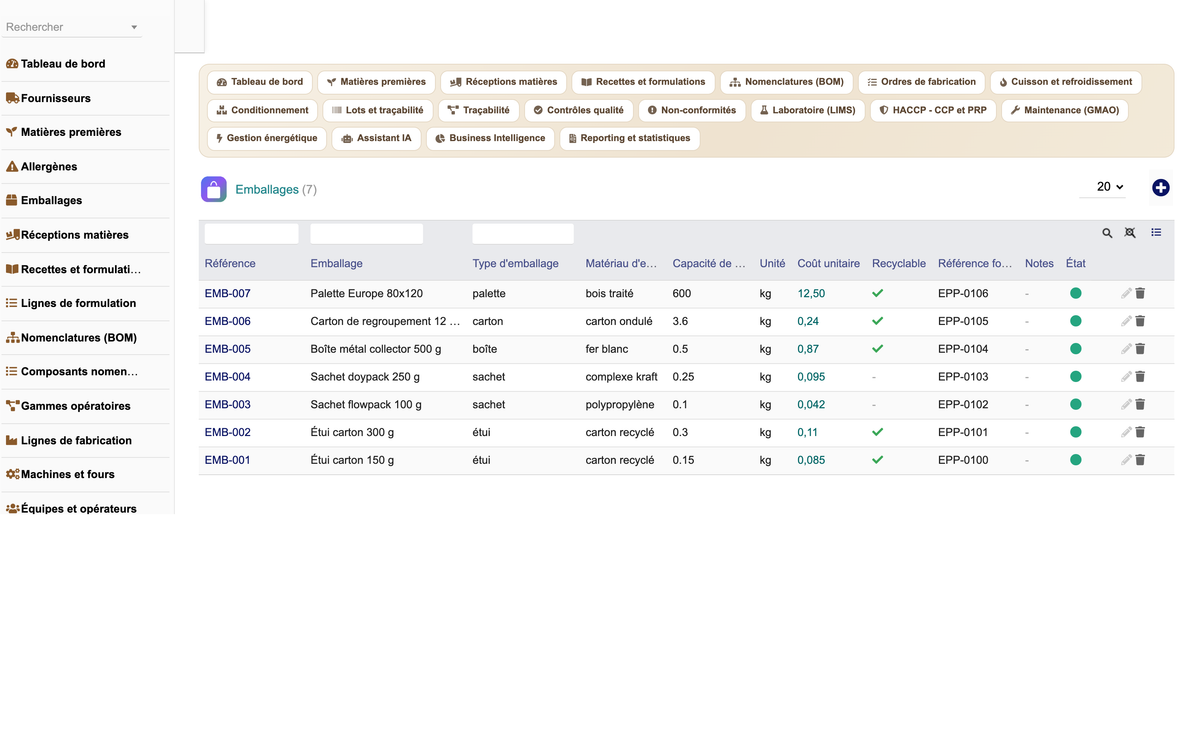The image size is (1200, 743).
Task: Click the Non-conformités button
Action: click(691, 110)
